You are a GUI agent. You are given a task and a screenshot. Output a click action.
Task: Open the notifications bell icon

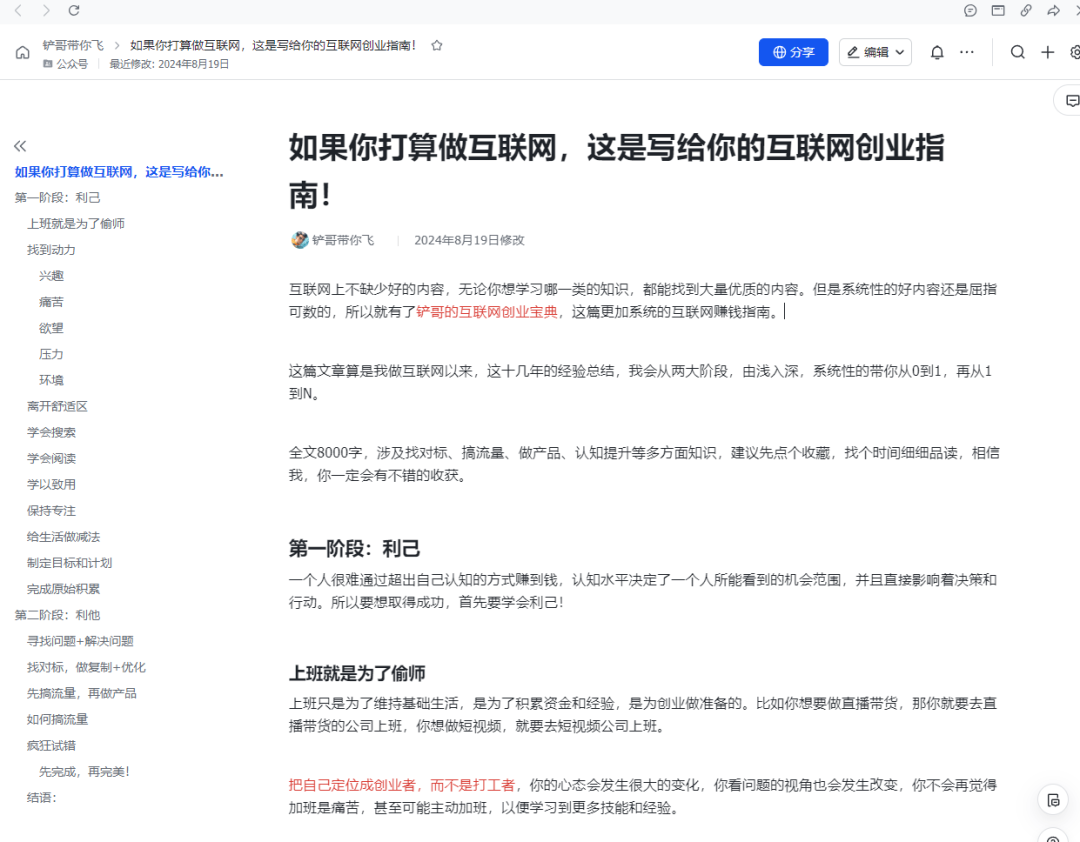pyautogui.click(x=936, y=51)
